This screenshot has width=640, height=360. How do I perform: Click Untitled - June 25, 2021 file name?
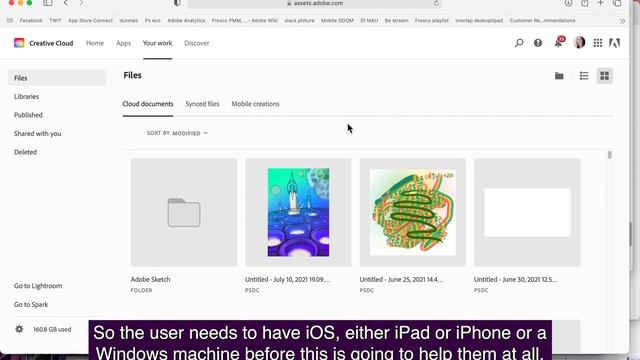click(x=401, y=280)
